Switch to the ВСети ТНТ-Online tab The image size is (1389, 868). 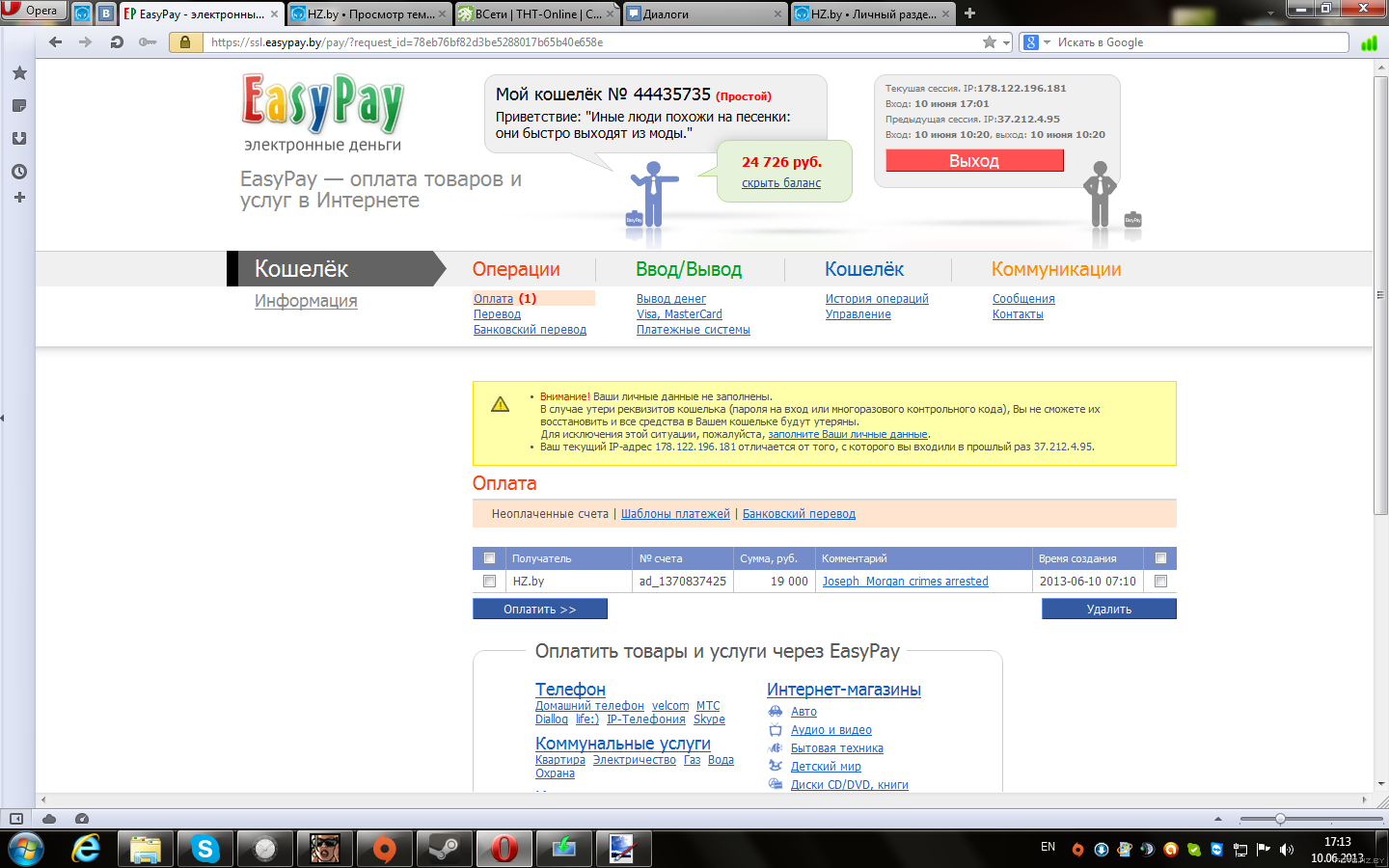pyautogui.click(x=536, y=14)
